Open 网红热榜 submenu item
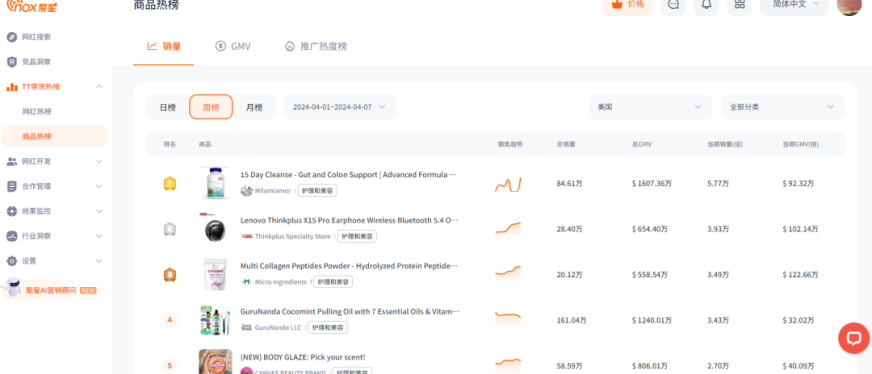The width and height of the screenshot is (872, 374). (x=37, y=112)
